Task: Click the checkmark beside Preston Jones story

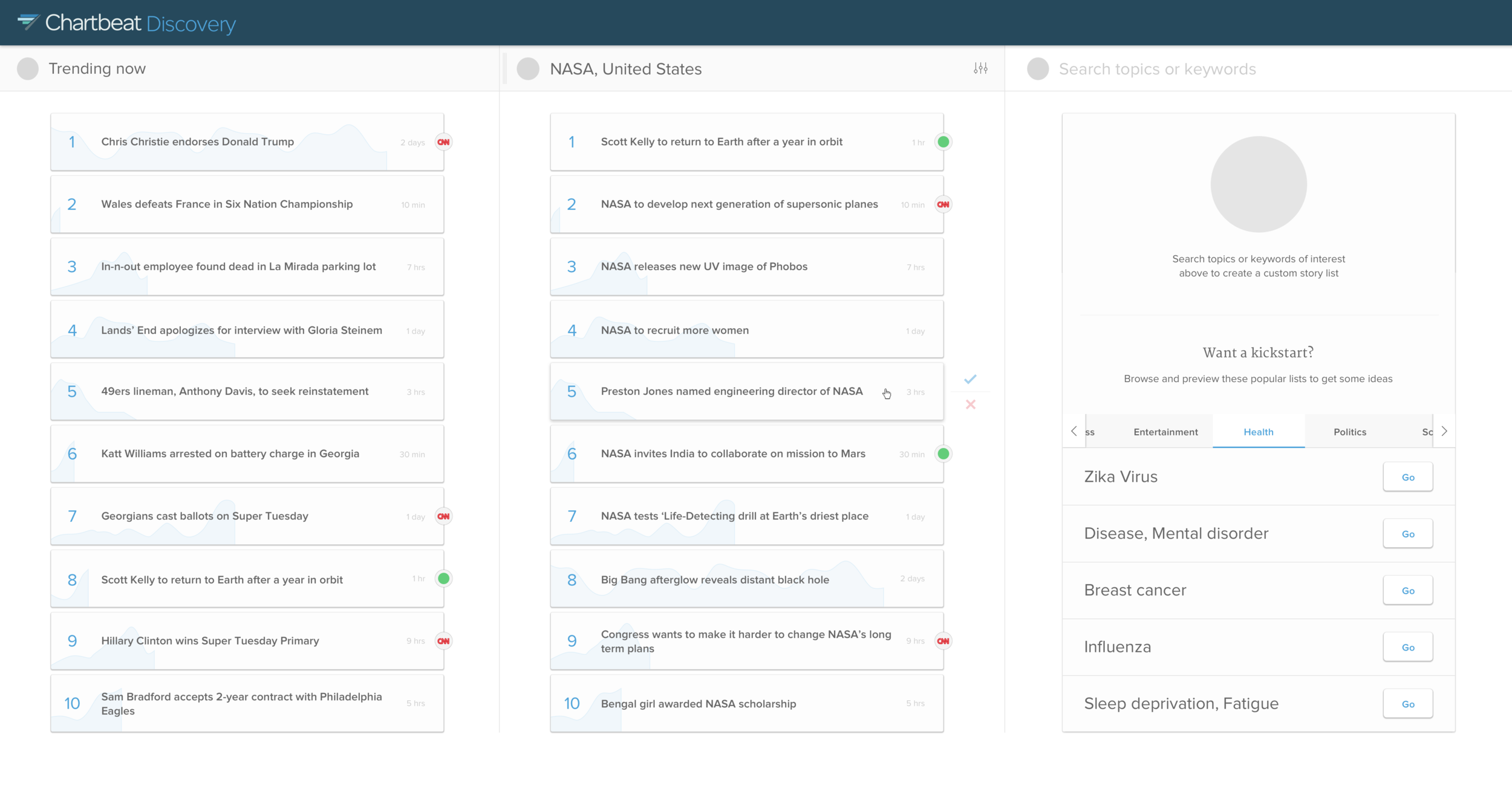Action: [x=970, y=379]
